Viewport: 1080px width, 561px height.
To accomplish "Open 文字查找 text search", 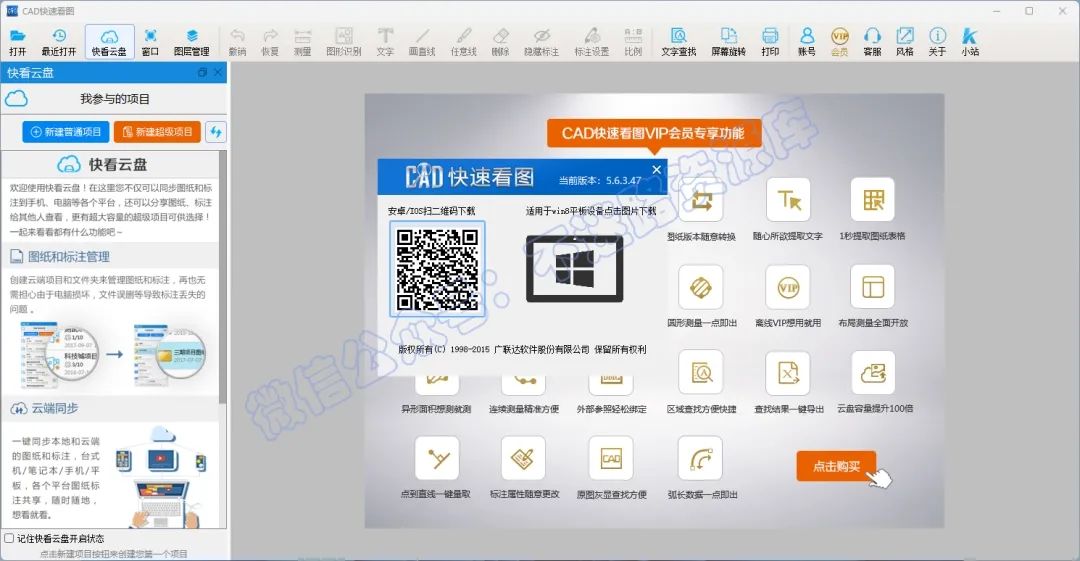I will coord(678,42).
